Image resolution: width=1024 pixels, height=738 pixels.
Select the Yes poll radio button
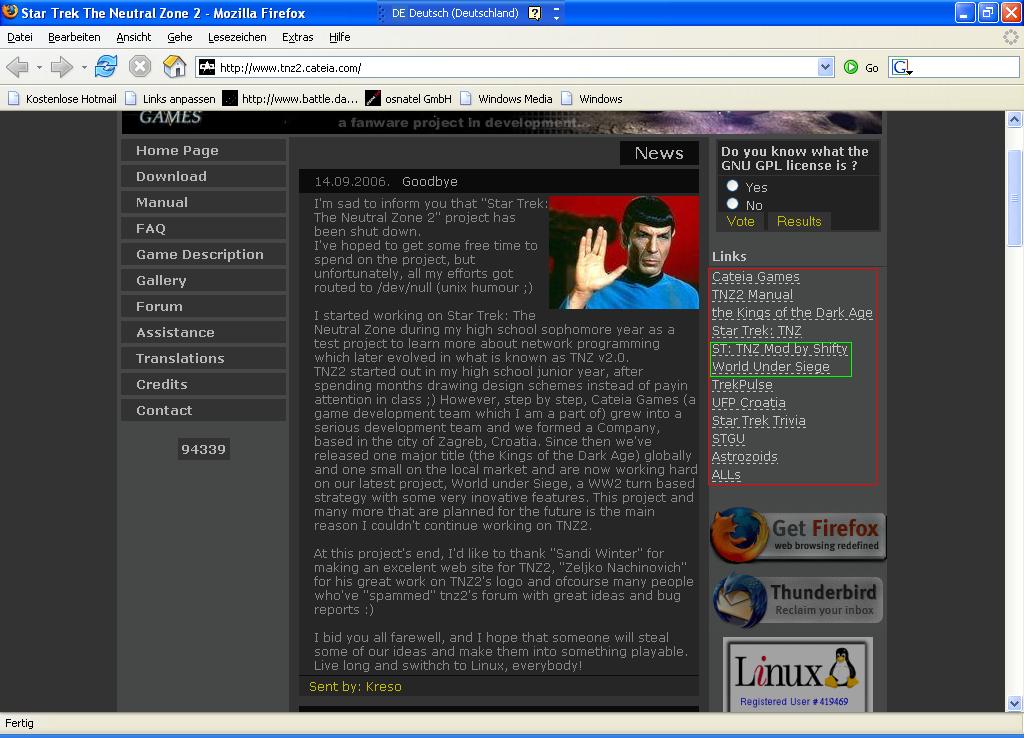point(733,186)
